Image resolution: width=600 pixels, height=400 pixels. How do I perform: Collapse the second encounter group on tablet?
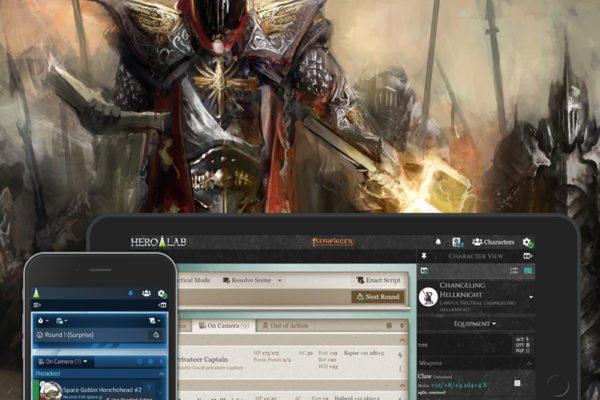pyautogui.click(x=402, y=385)
